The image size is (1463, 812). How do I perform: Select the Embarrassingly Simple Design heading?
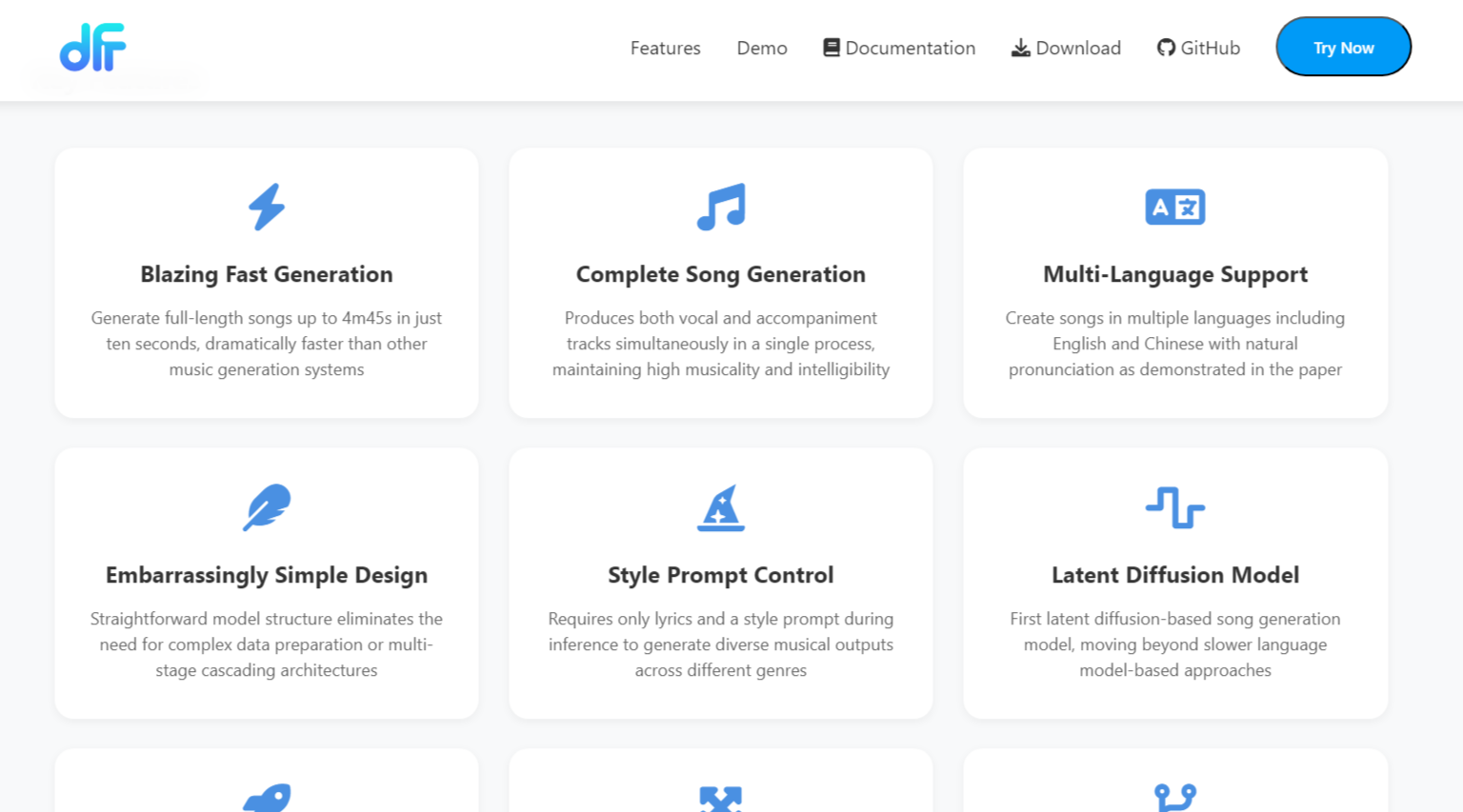(x=267, y=575)
